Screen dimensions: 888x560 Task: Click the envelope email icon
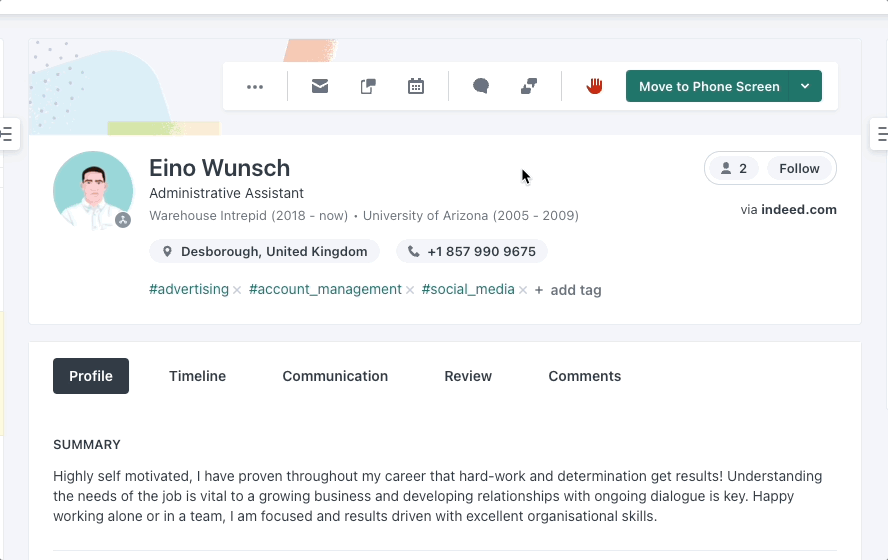click(320, 87)
